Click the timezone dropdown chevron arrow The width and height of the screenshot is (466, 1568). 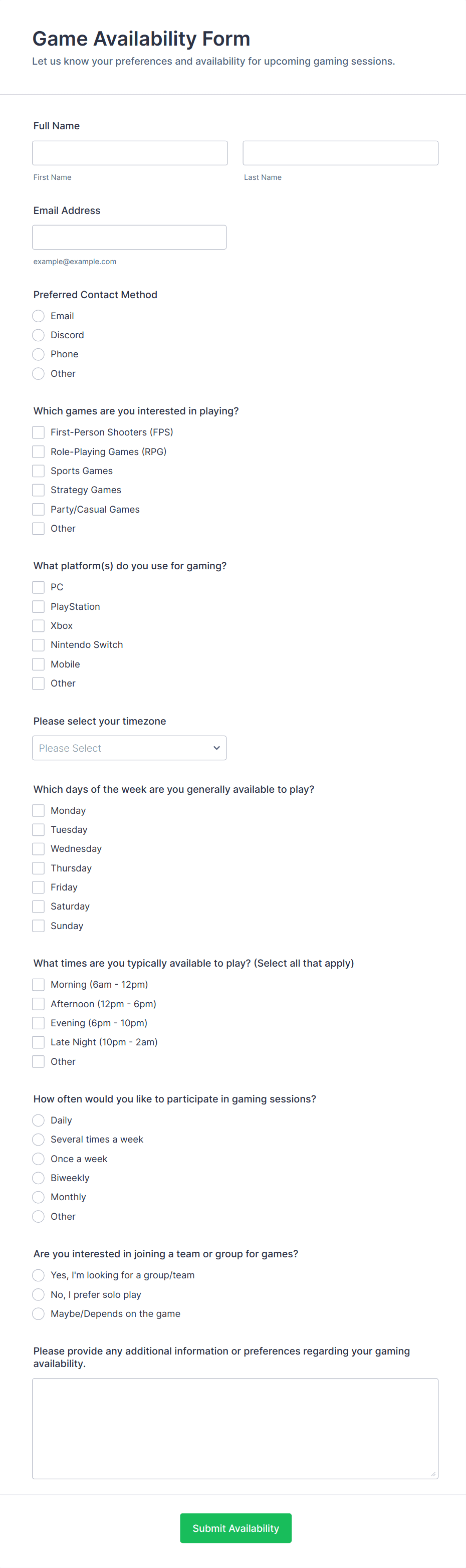point(216,748)
